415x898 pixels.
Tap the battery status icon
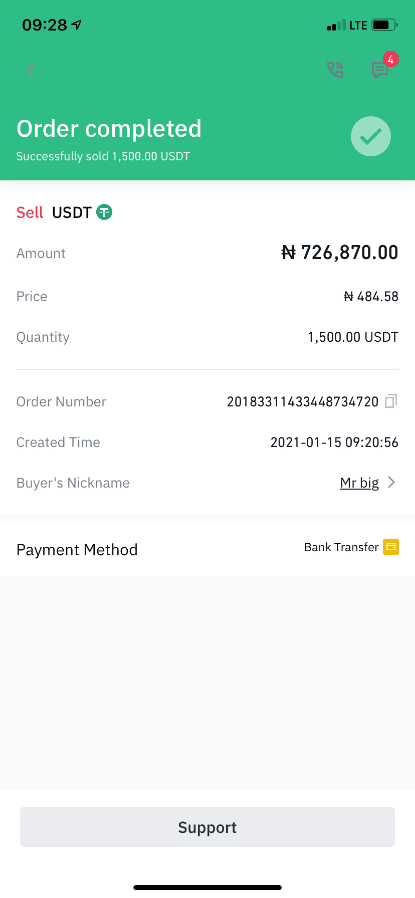coord(385,25)
